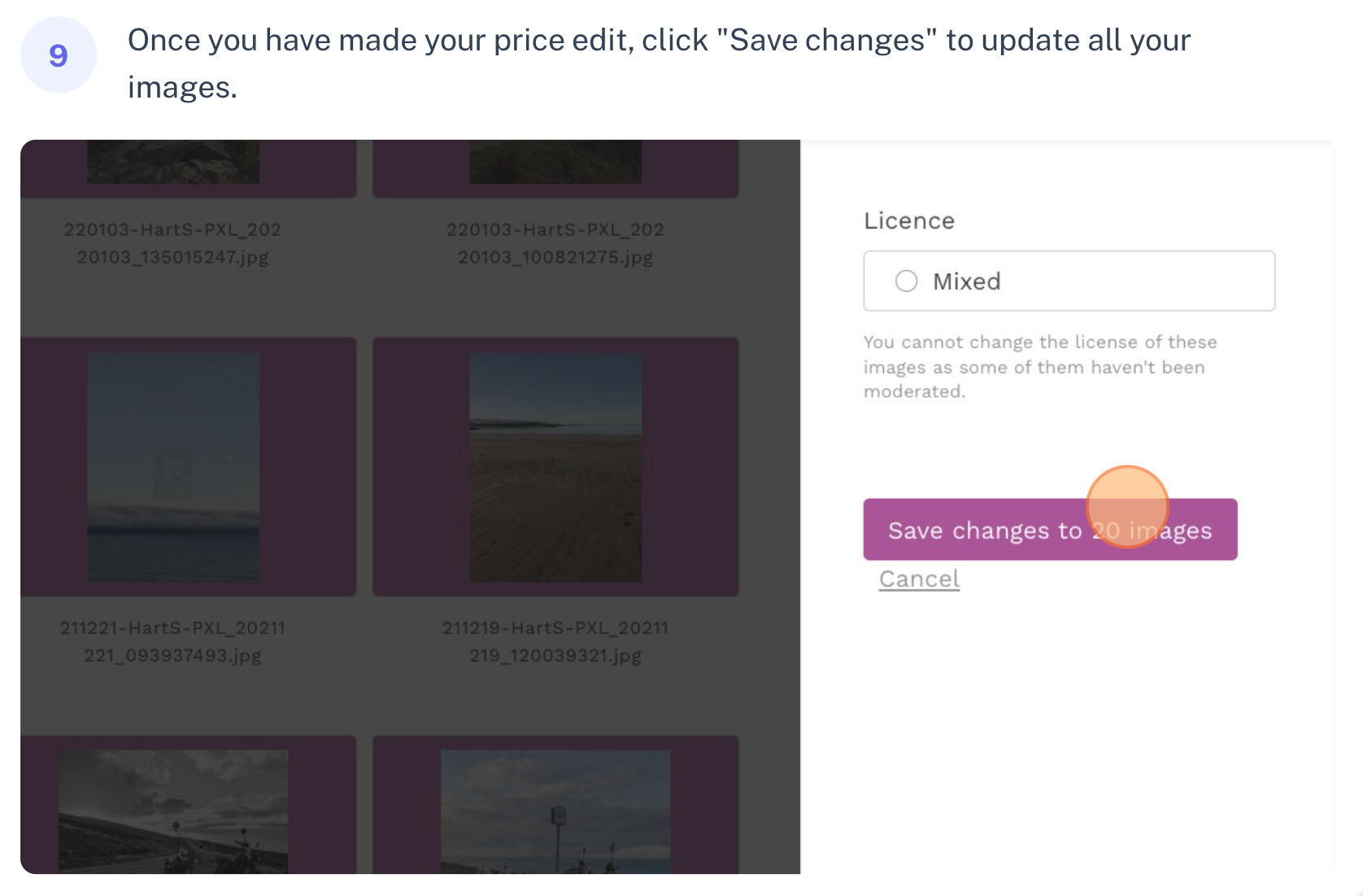Click the orange highlight circle on Save button
1363x896 pixels.
[1127, 507]
